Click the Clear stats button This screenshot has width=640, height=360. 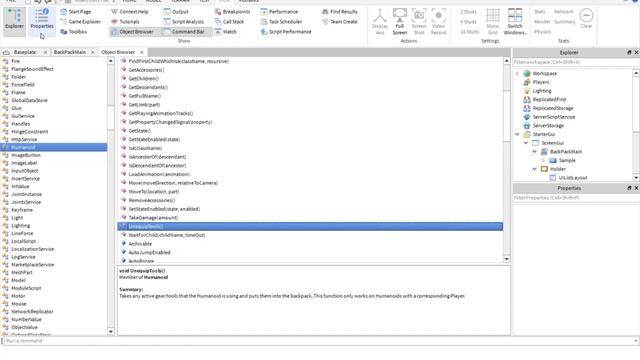coord(586,19)
